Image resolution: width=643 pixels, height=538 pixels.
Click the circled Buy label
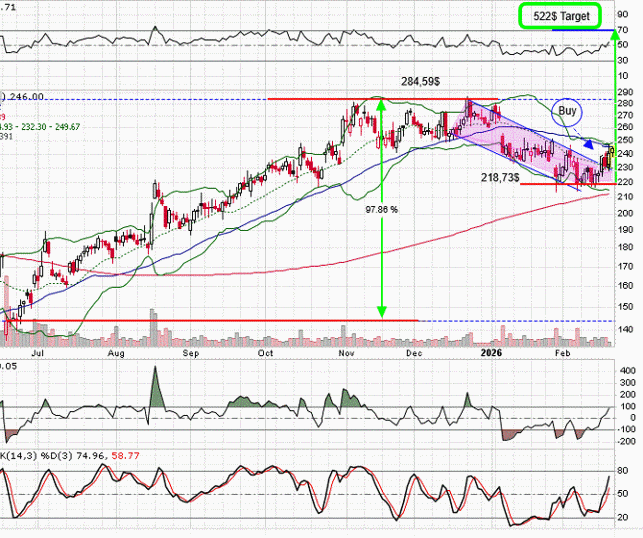(568, 111)
